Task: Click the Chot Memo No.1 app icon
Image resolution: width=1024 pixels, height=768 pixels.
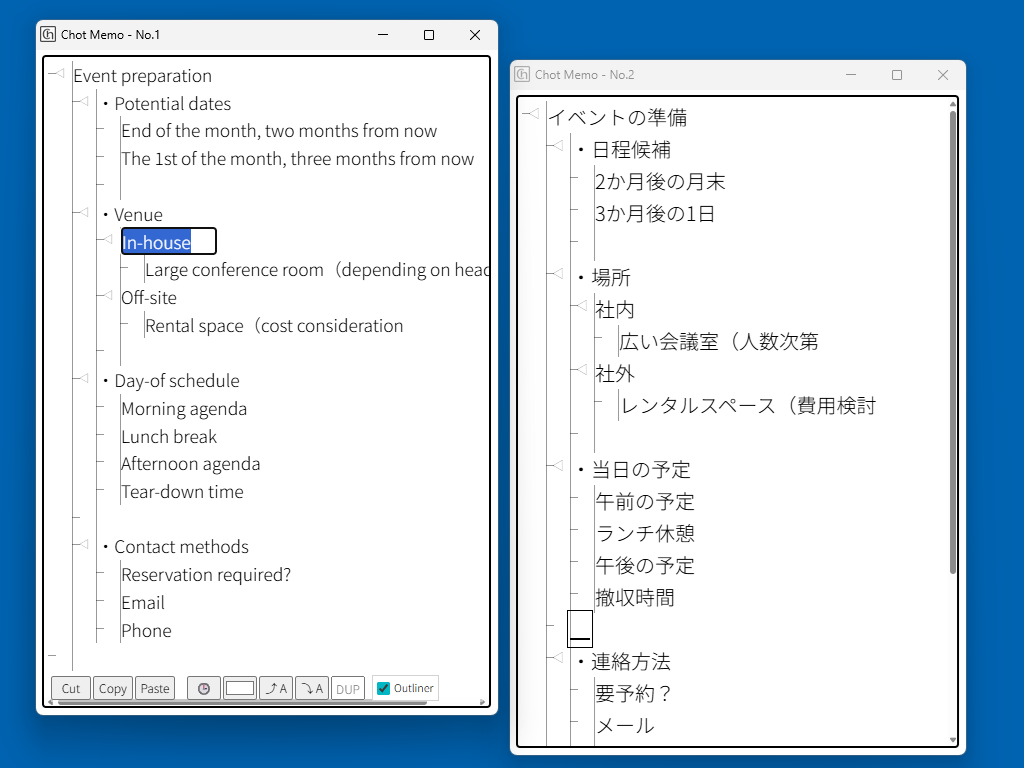Action: click(x=48, y=34)
